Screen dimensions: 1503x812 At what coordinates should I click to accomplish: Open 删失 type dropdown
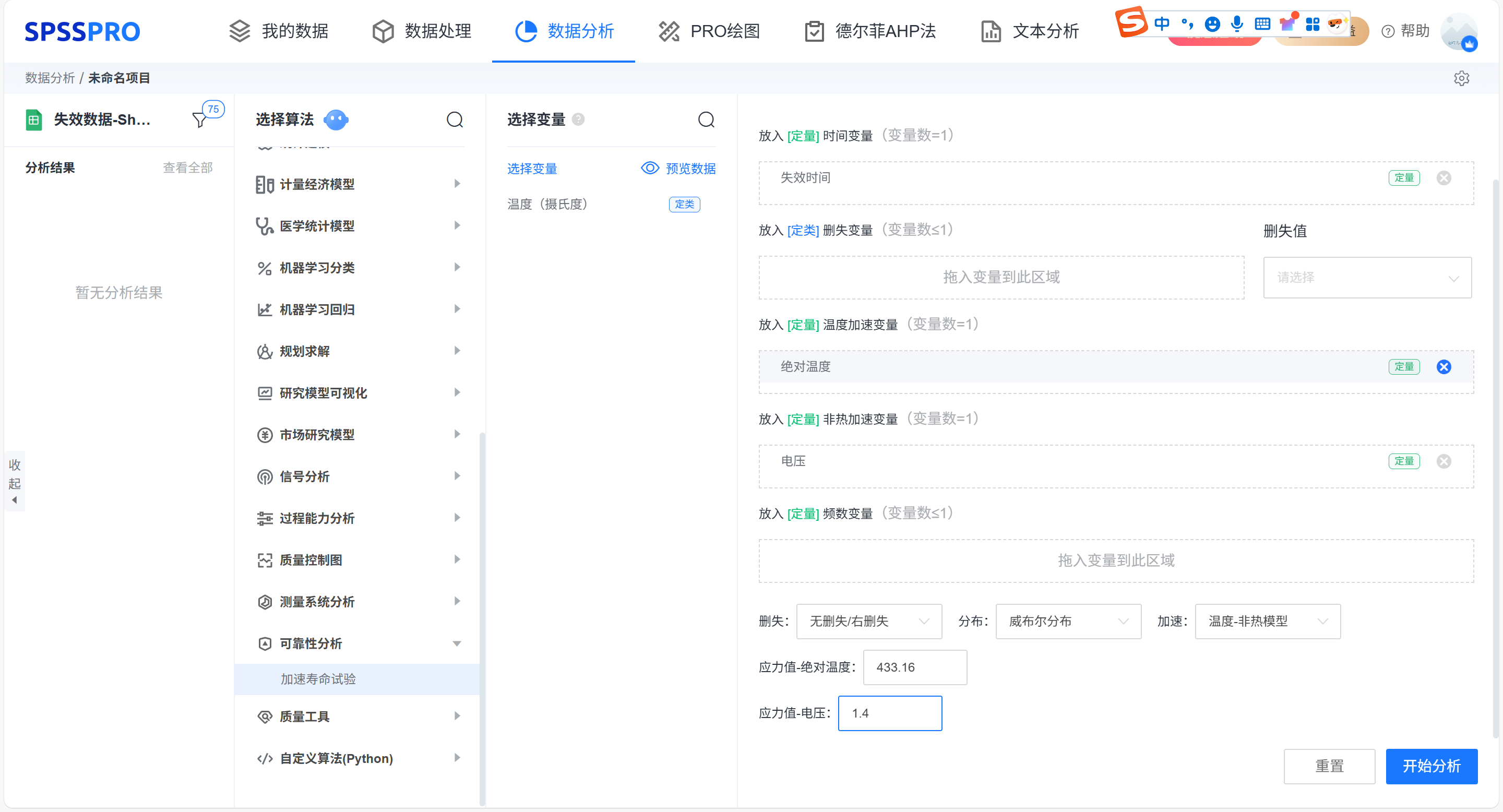[868, 621]
